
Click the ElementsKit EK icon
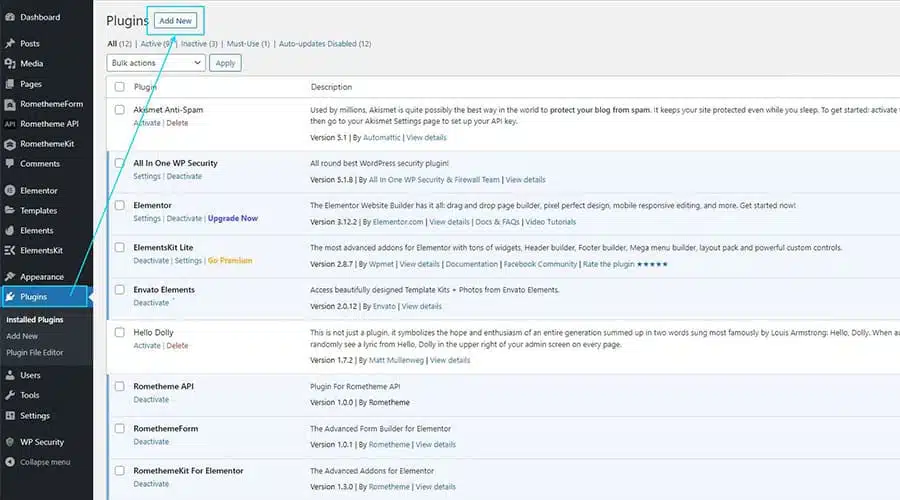click(x=10, y=250)
